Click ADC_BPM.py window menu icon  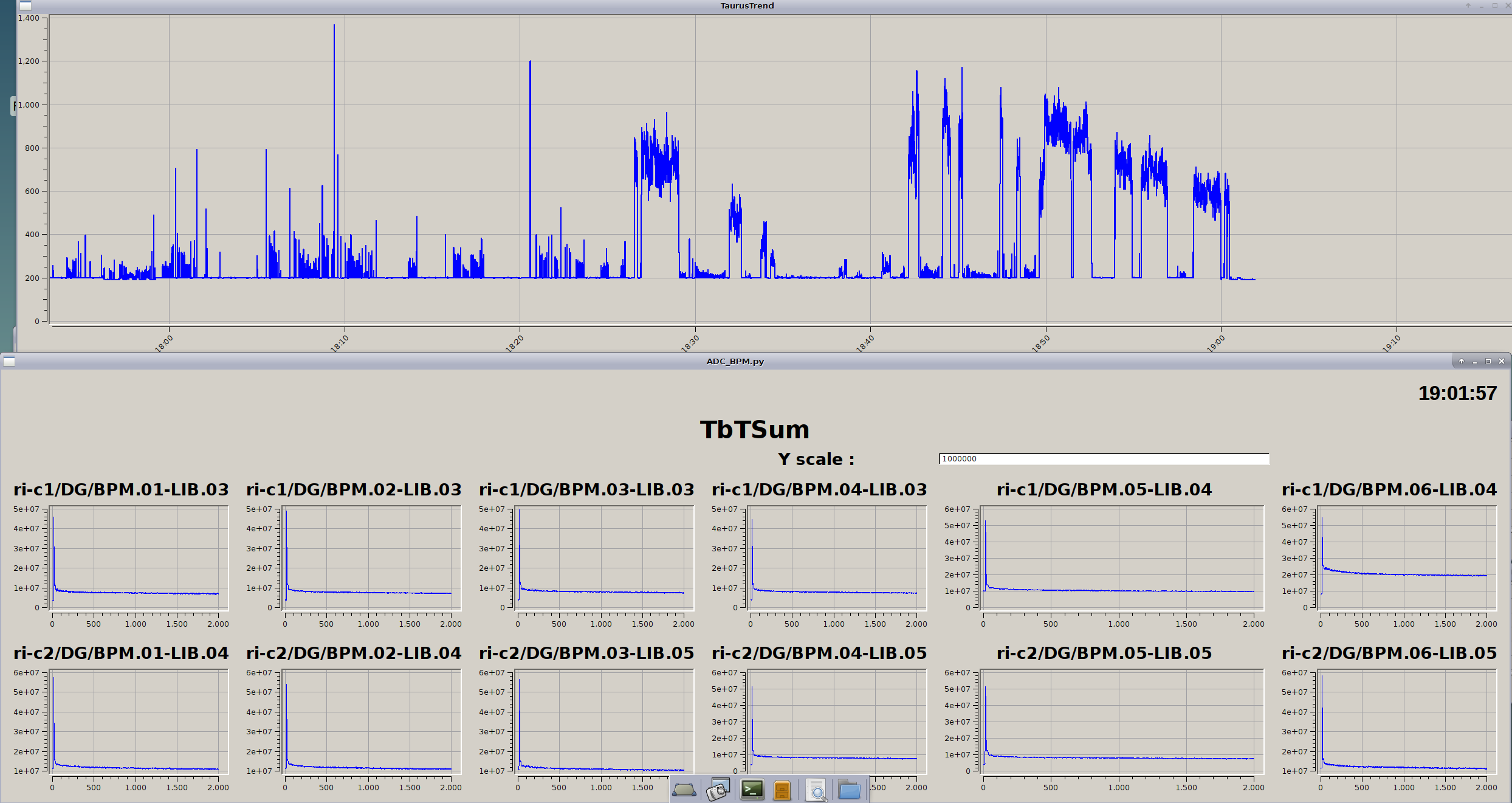(x=9, y=362)
